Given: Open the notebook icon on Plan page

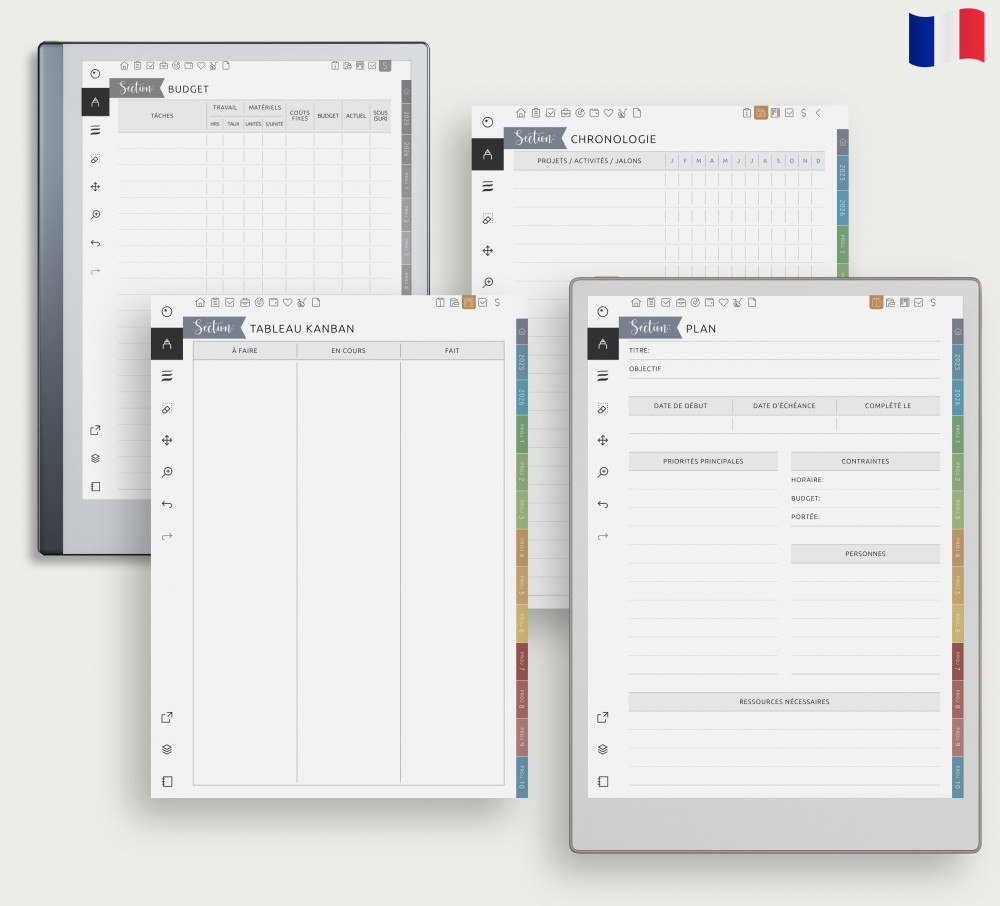Looking at the screenshot, I should (602, 781).
